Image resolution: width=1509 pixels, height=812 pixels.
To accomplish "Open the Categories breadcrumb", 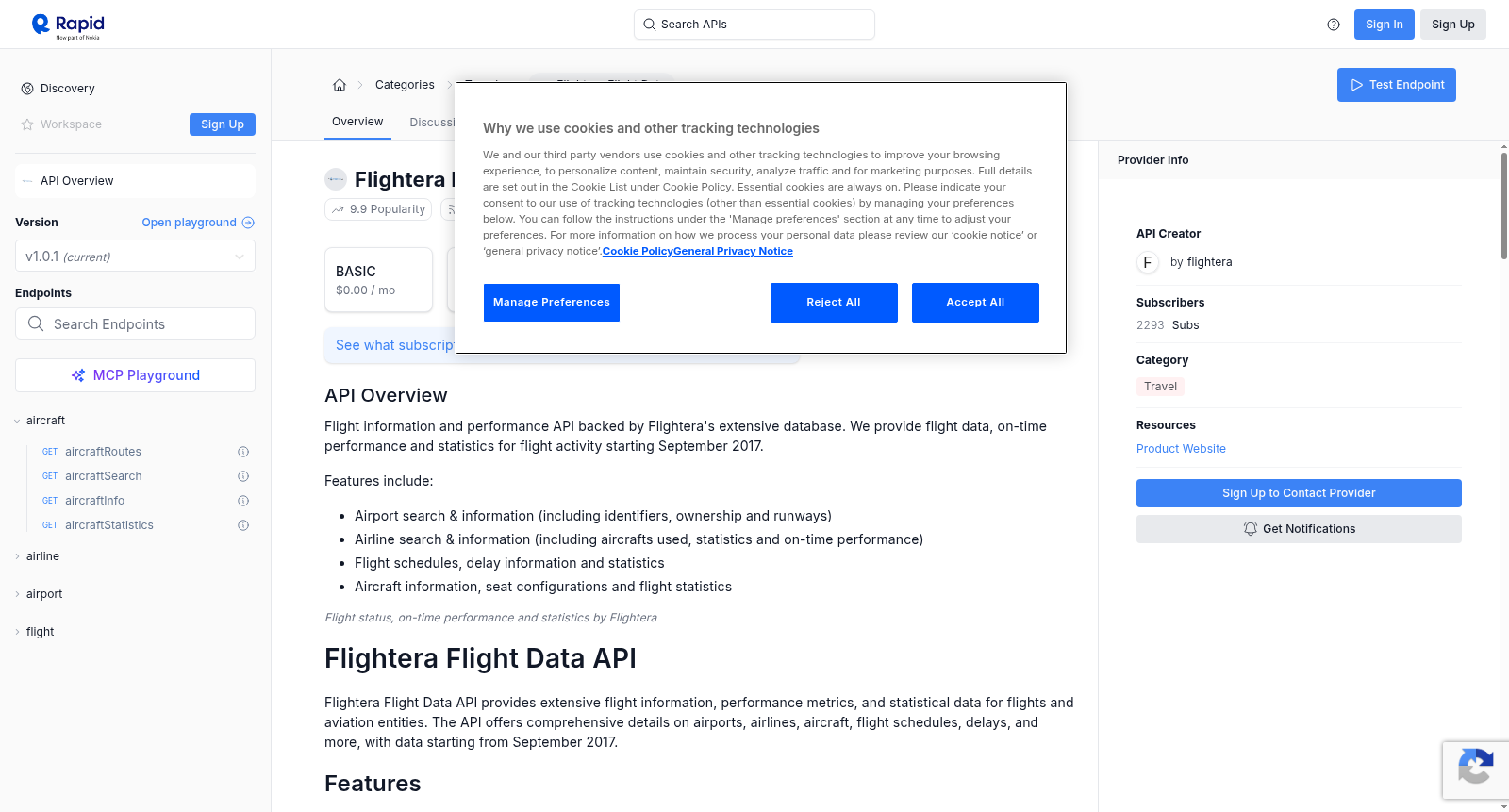I will coord(405,85).
